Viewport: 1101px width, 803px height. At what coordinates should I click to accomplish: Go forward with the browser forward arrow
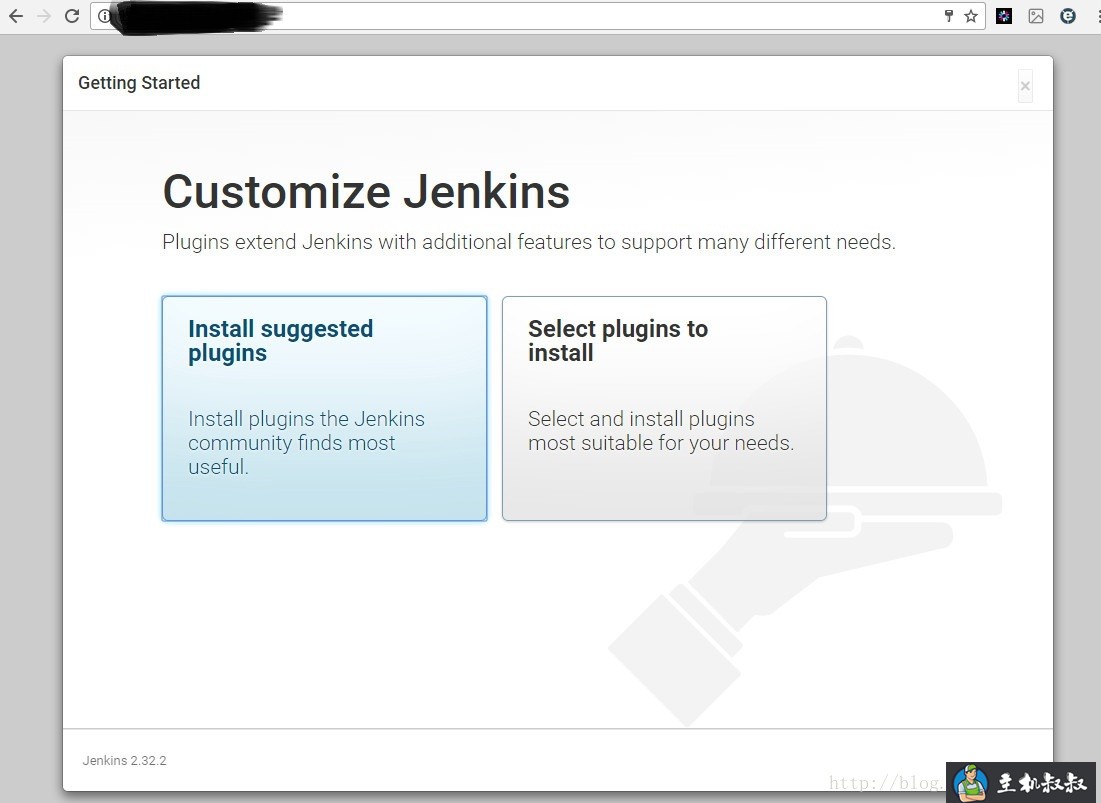(44, 16)
